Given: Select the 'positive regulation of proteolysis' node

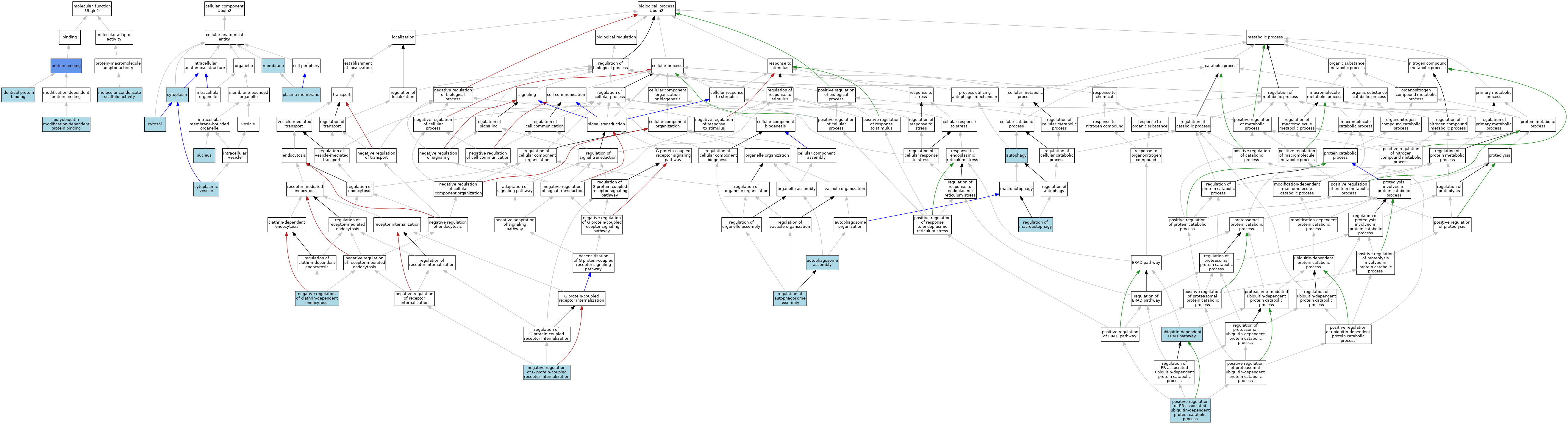Looking at the screenshot, I should [x=1452, y=225].
